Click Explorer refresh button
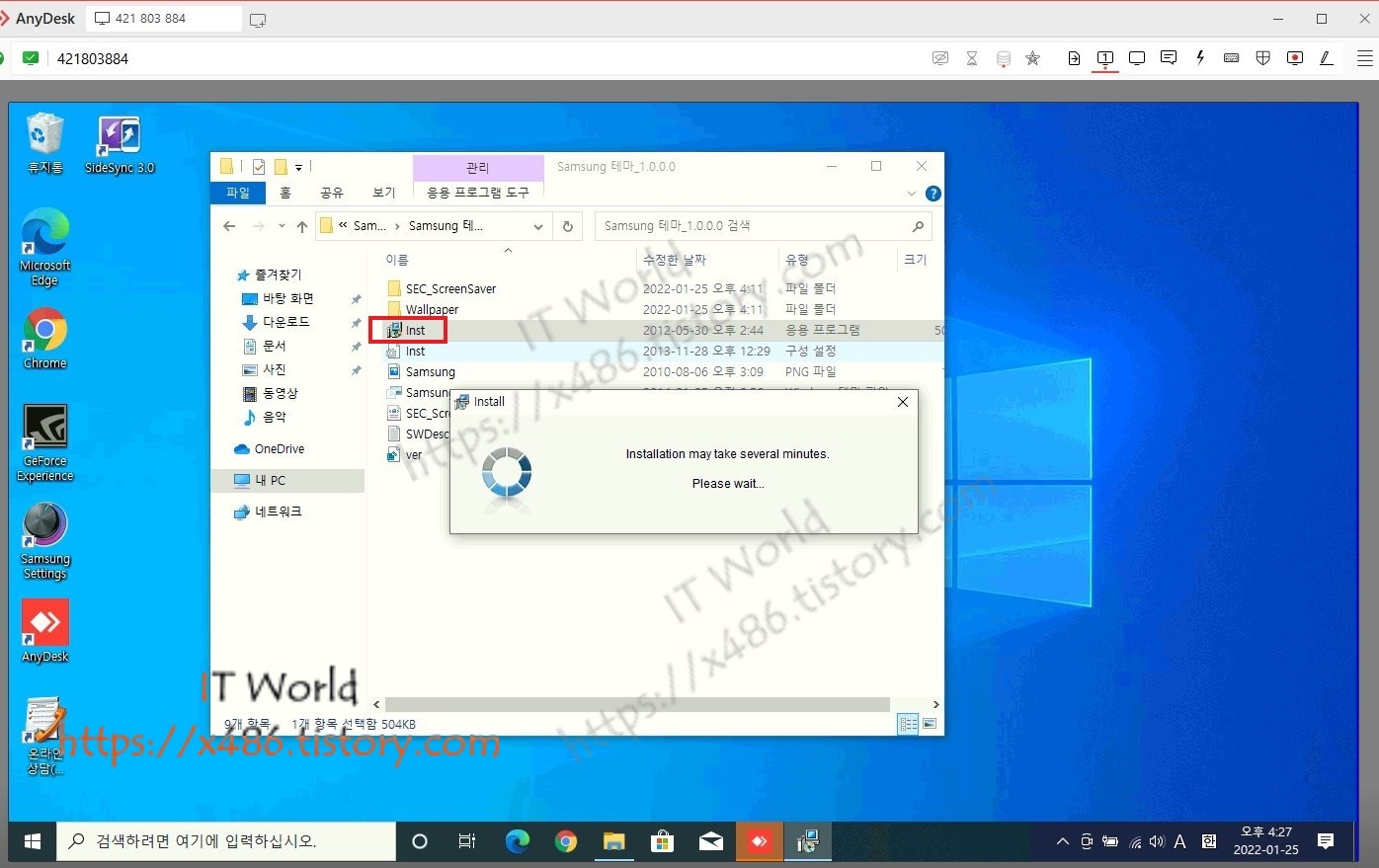1379x868 pixels. 568,226
